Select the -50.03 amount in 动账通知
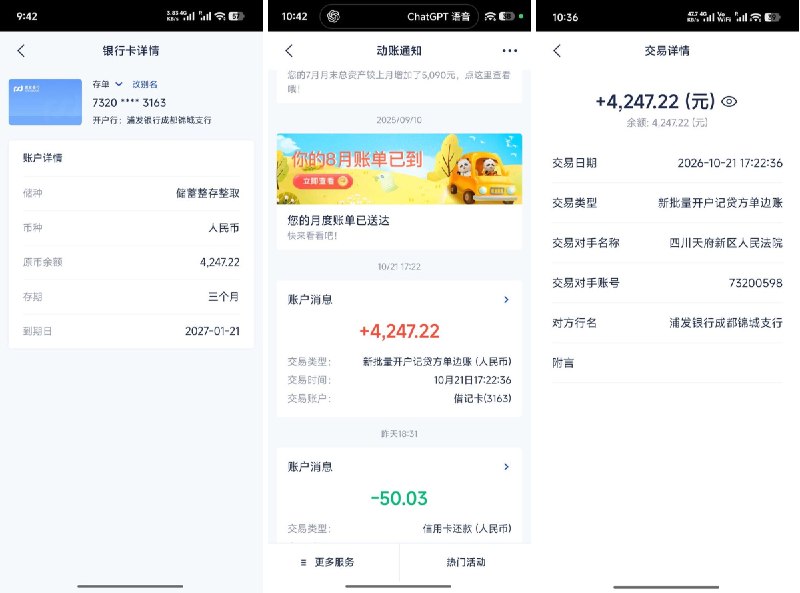Viewport: 800px width, 593px height. pos(399,498)
